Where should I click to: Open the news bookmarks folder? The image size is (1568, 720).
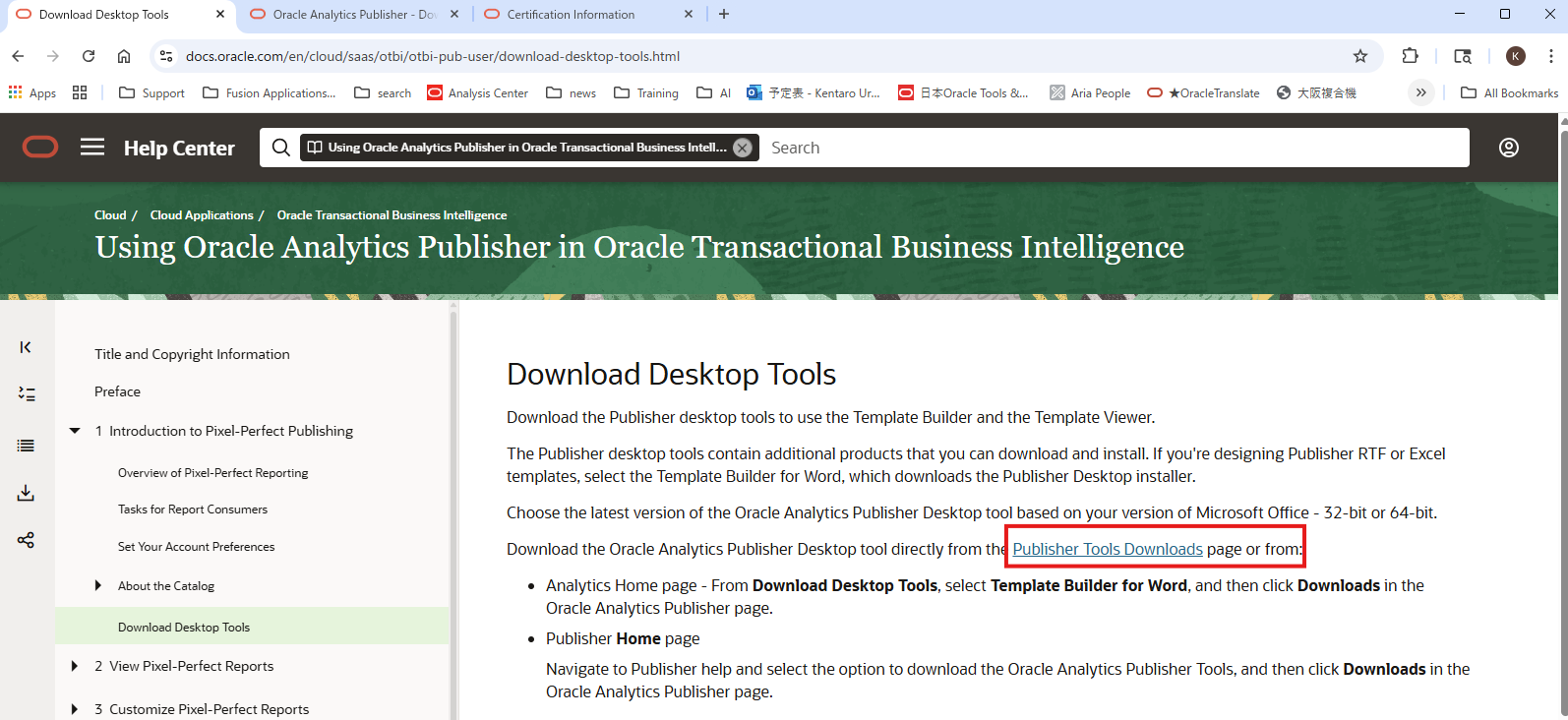click(572, 92)
